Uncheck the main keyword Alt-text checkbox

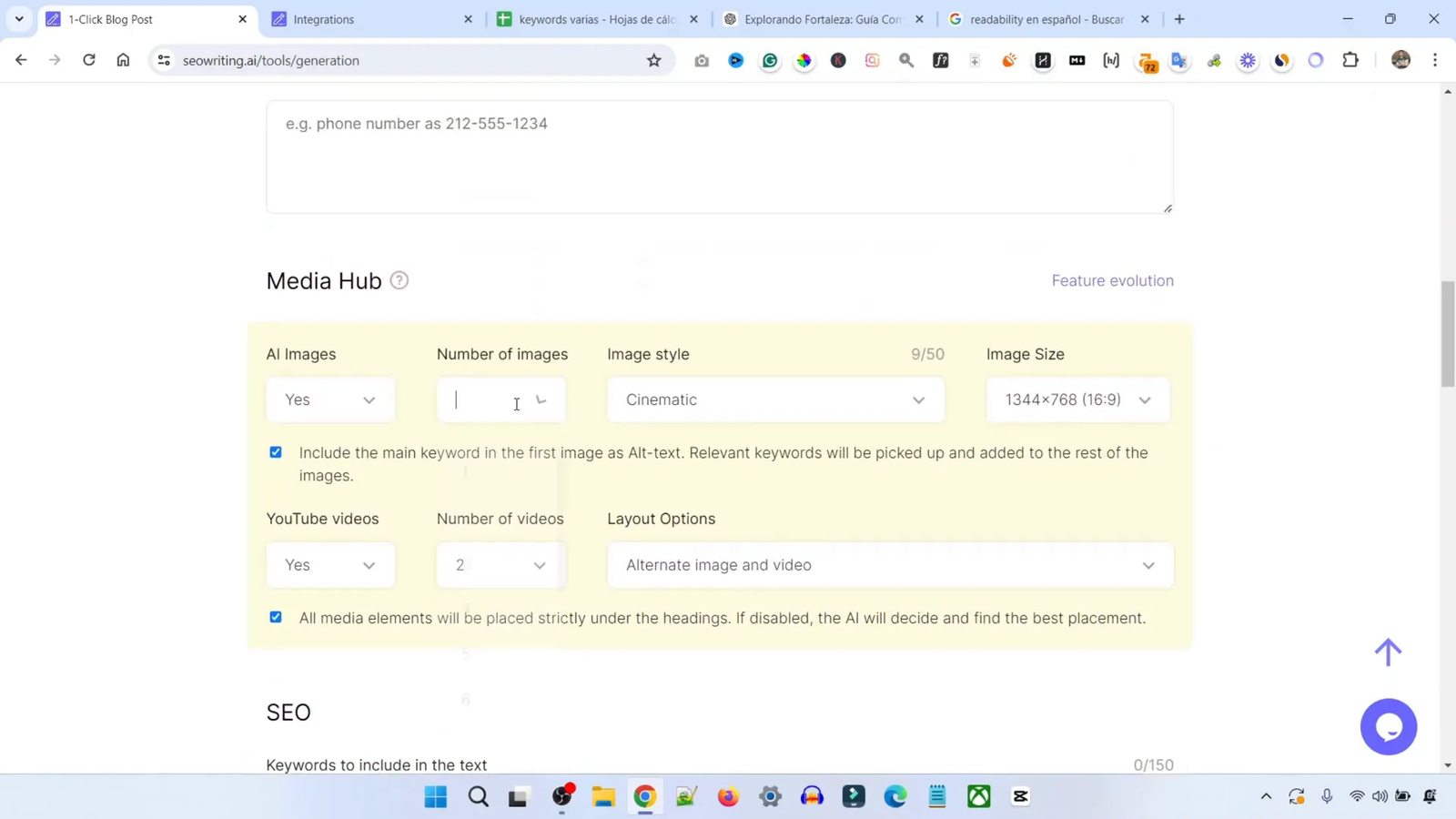coord(276,452)
